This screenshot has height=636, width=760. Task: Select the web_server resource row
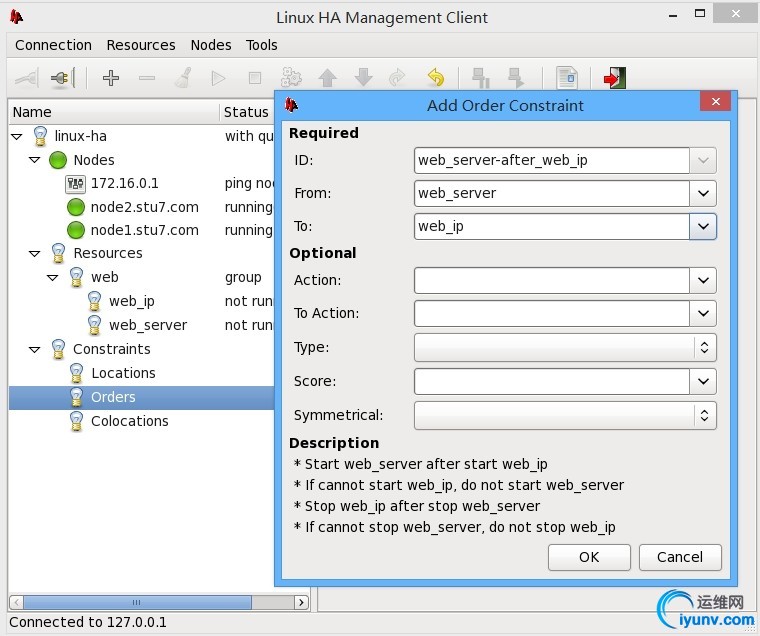click(142, 325)
